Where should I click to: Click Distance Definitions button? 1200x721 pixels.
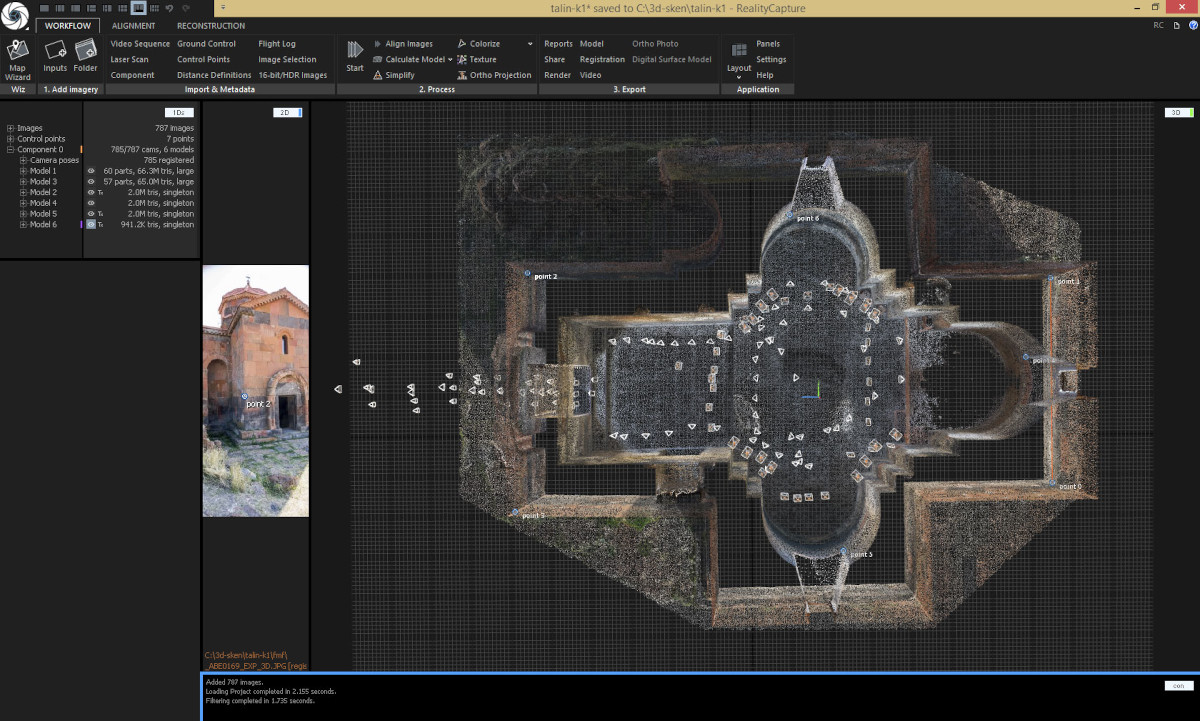214,75
